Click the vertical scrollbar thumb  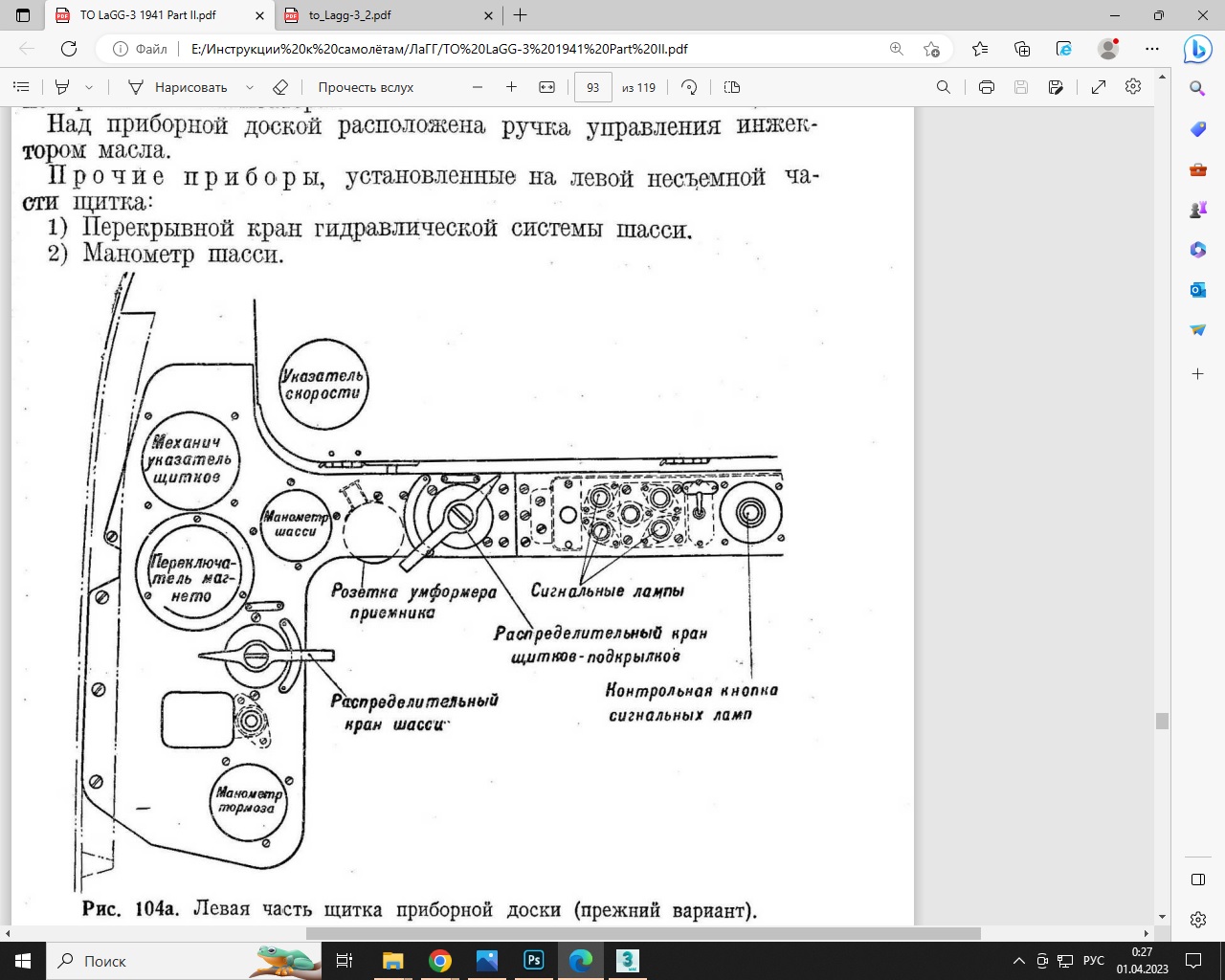coord(1162,721)
